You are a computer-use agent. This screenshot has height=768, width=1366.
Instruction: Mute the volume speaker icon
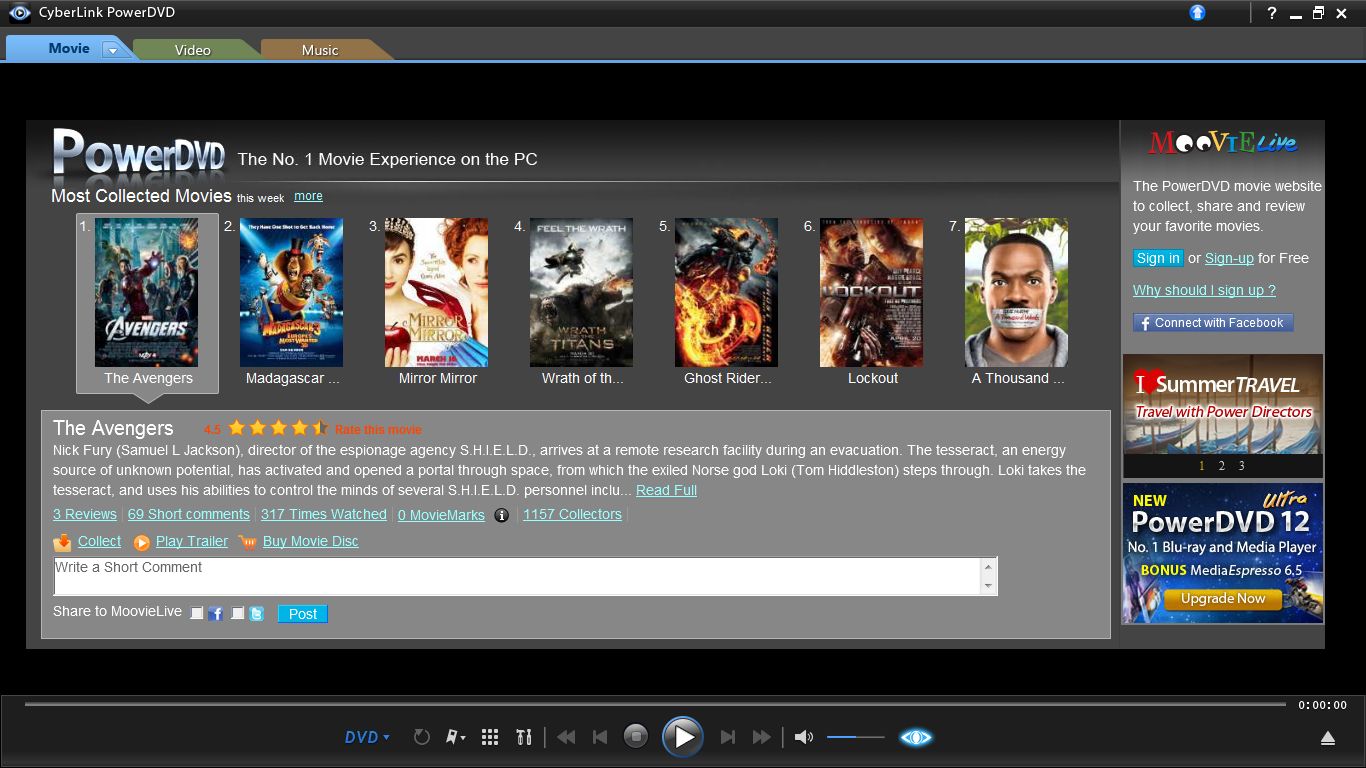tap(803, 737)
